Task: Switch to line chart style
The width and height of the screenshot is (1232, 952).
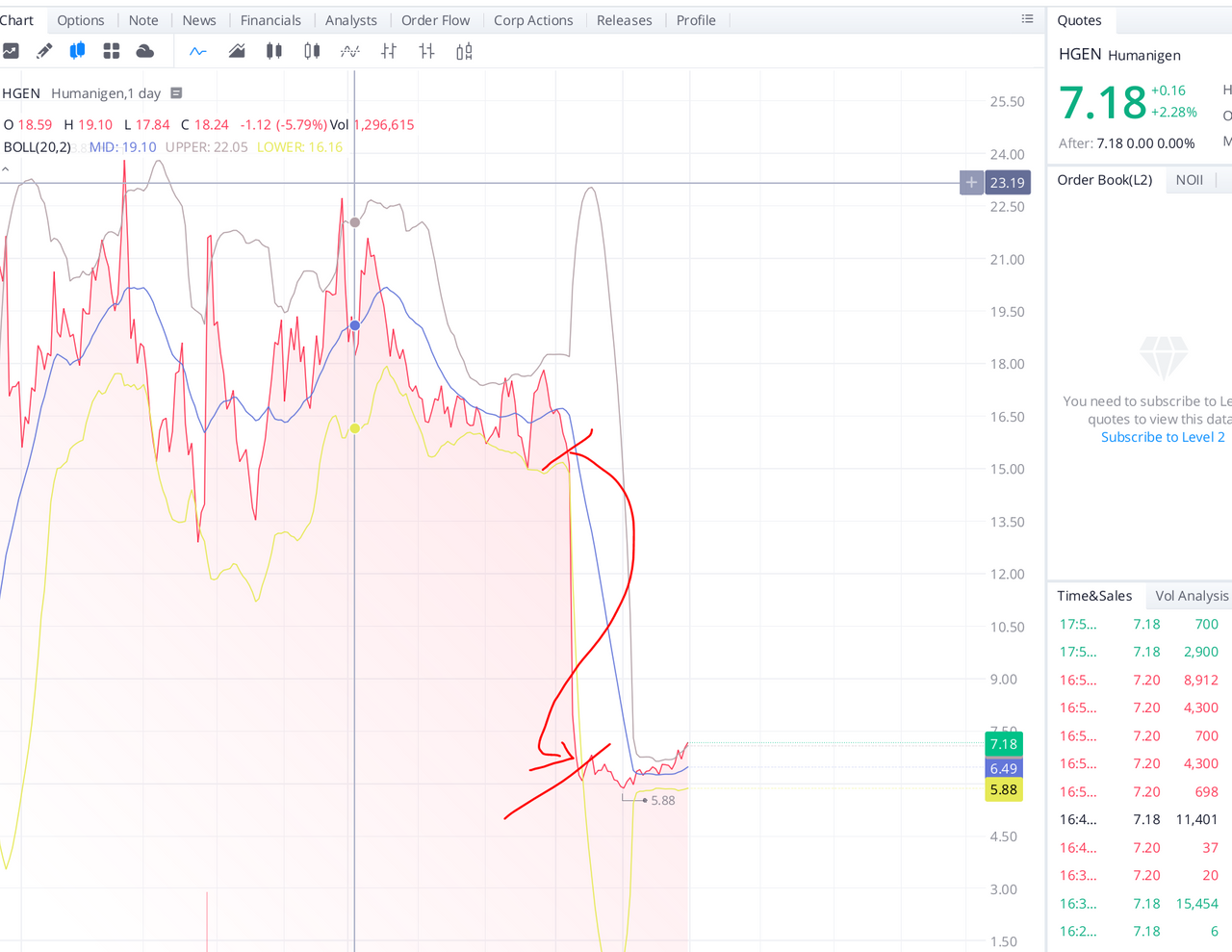Action: (x=198, y=51)
